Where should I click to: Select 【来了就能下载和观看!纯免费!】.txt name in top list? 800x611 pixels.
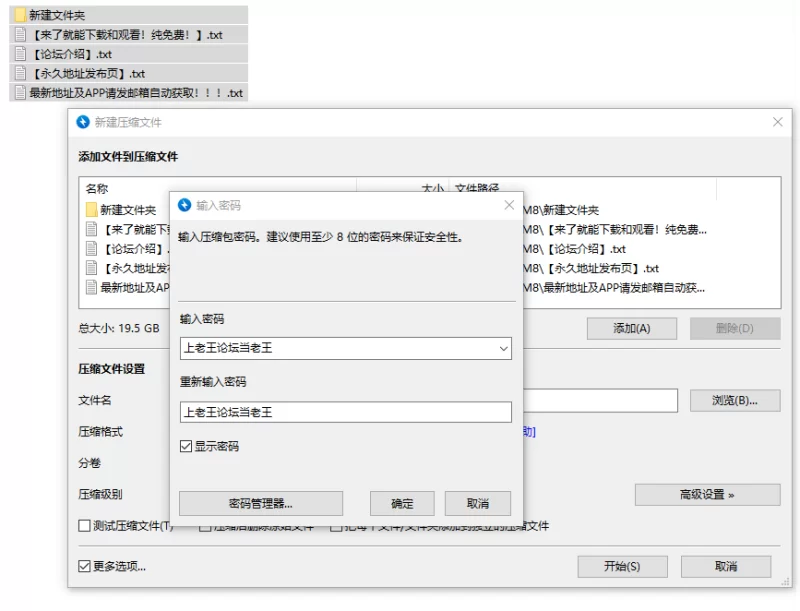(x=126, y=35)
